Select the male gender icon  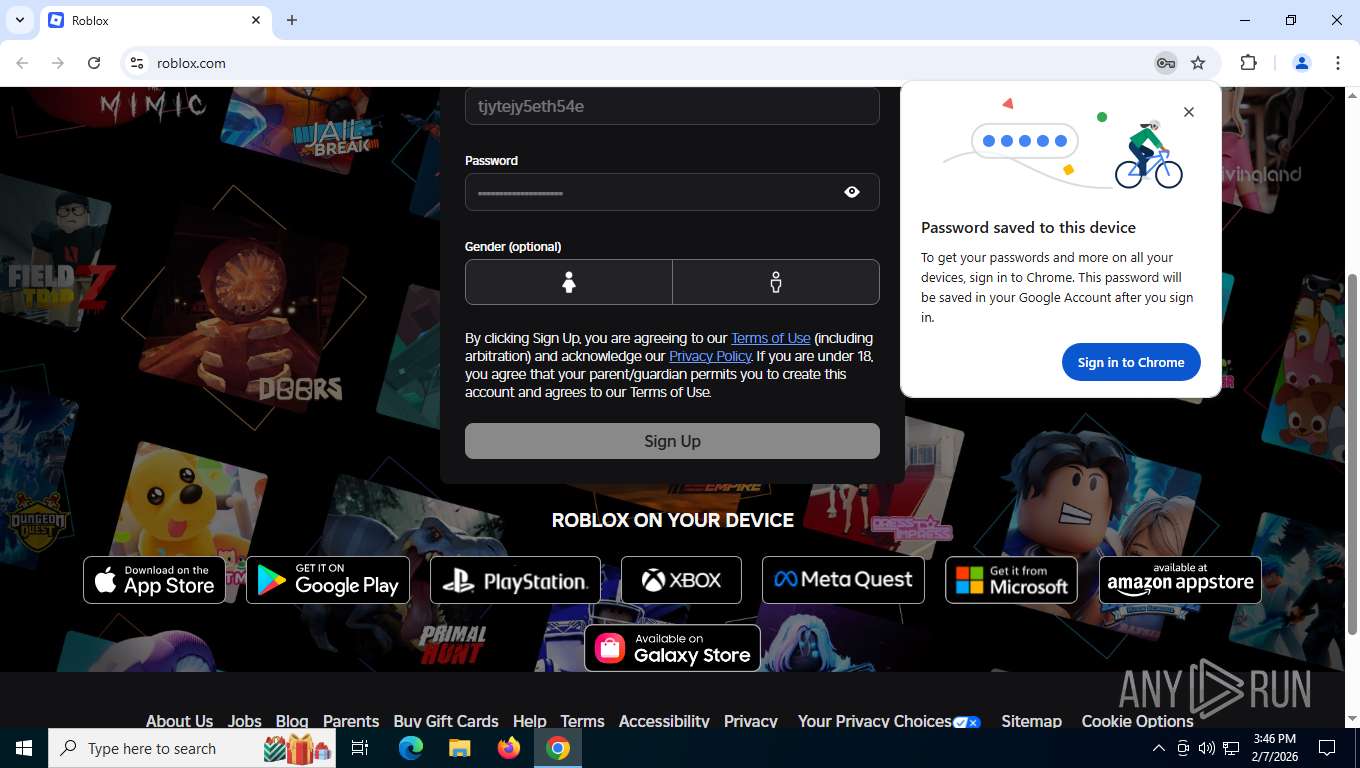coord(776,282)
